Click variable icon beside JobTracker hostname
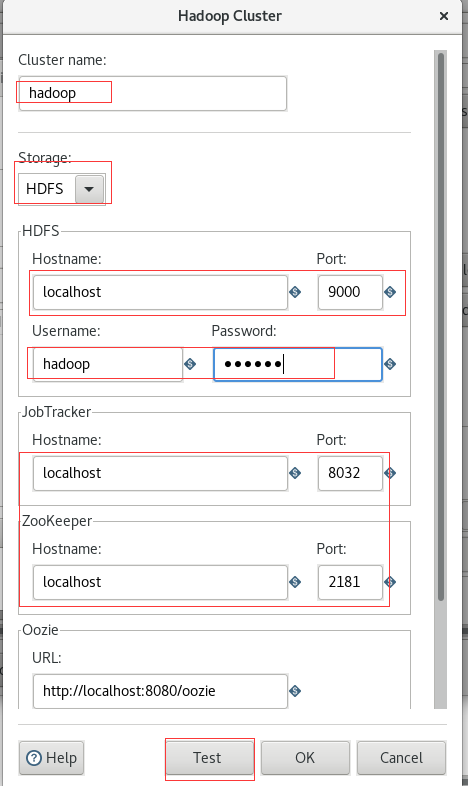This screenshot has width=468, height=786. point(295,473)
